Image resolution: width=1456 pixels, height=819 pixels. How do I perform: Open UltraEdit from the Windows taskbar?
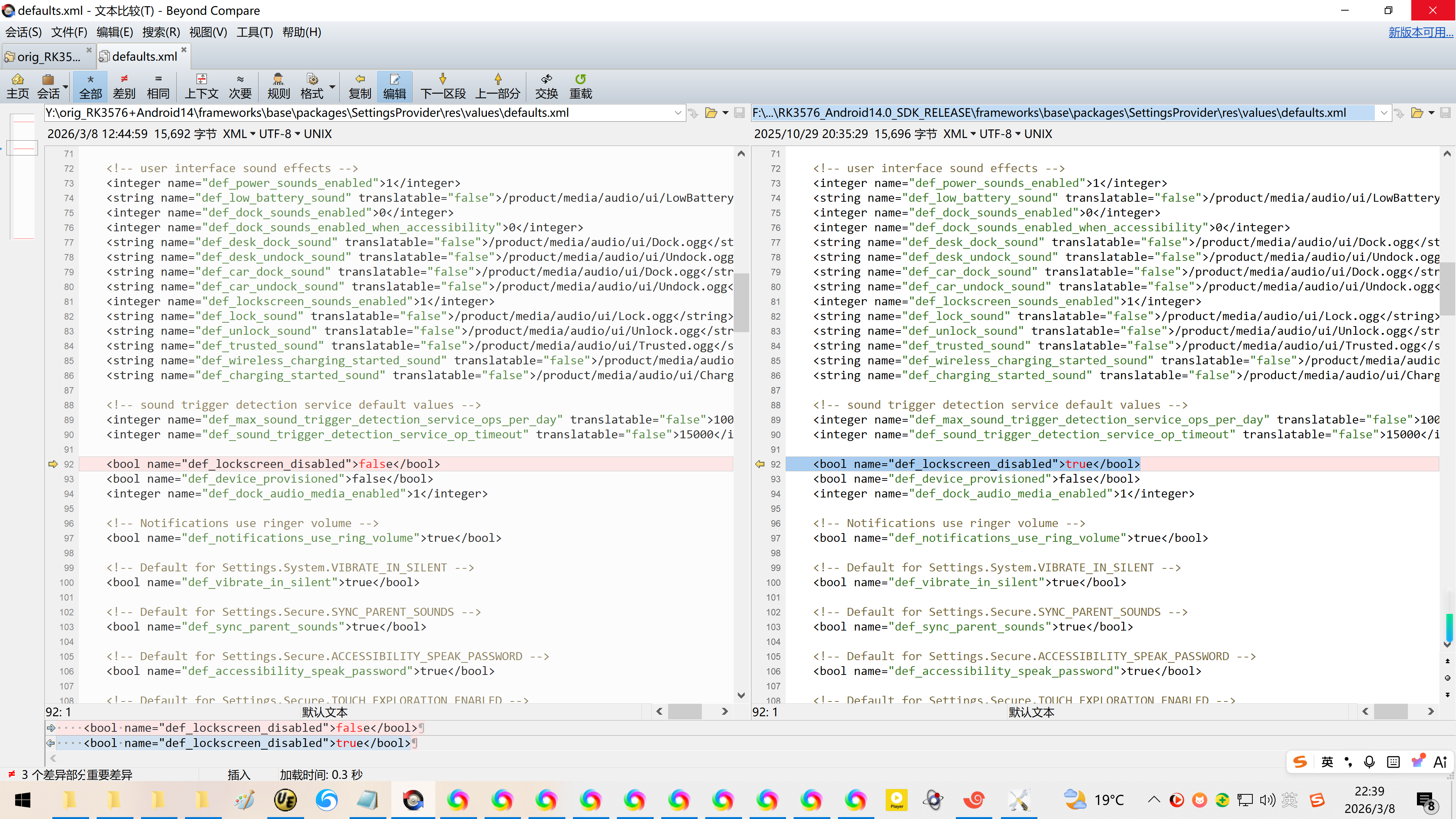[286, 800]
